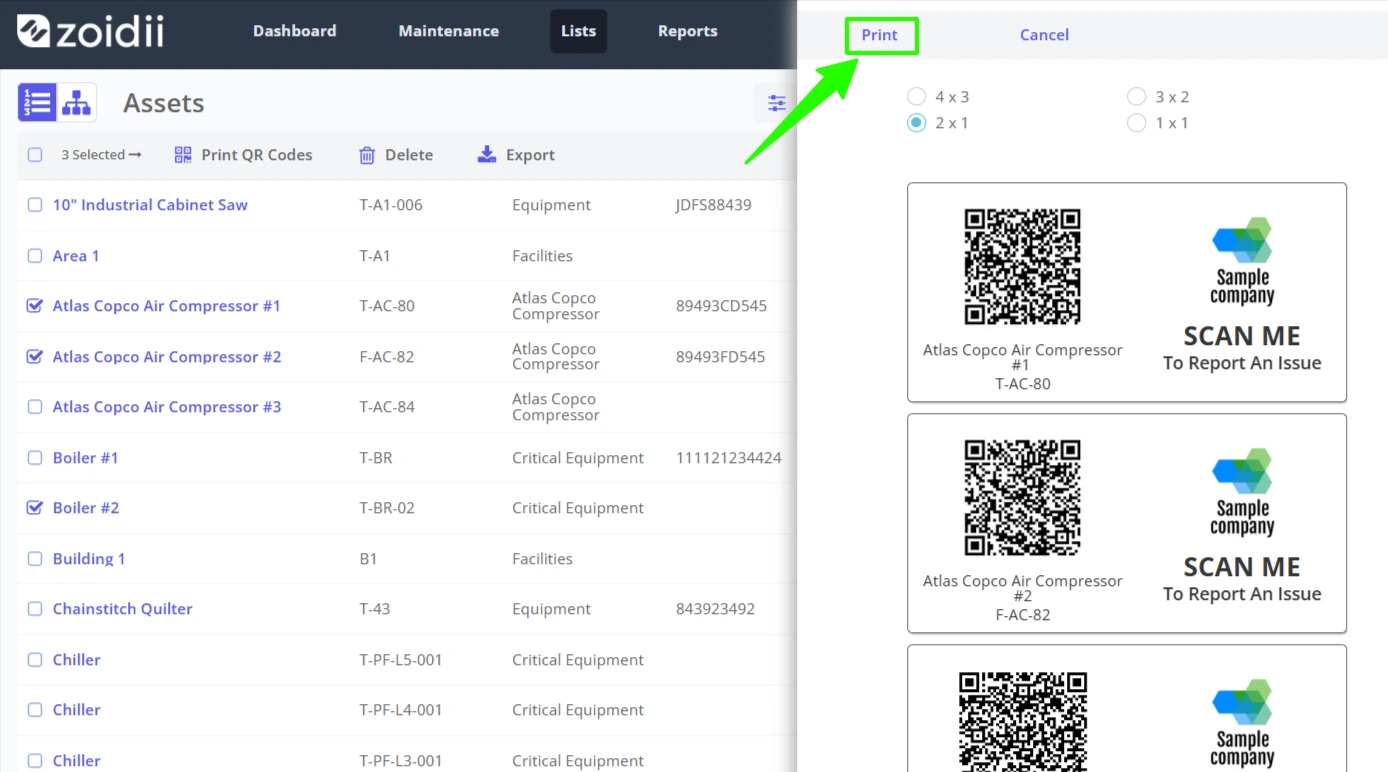1388x772 pixels.
Task: Click asset code T-A1-006
Action: point(391,205)
